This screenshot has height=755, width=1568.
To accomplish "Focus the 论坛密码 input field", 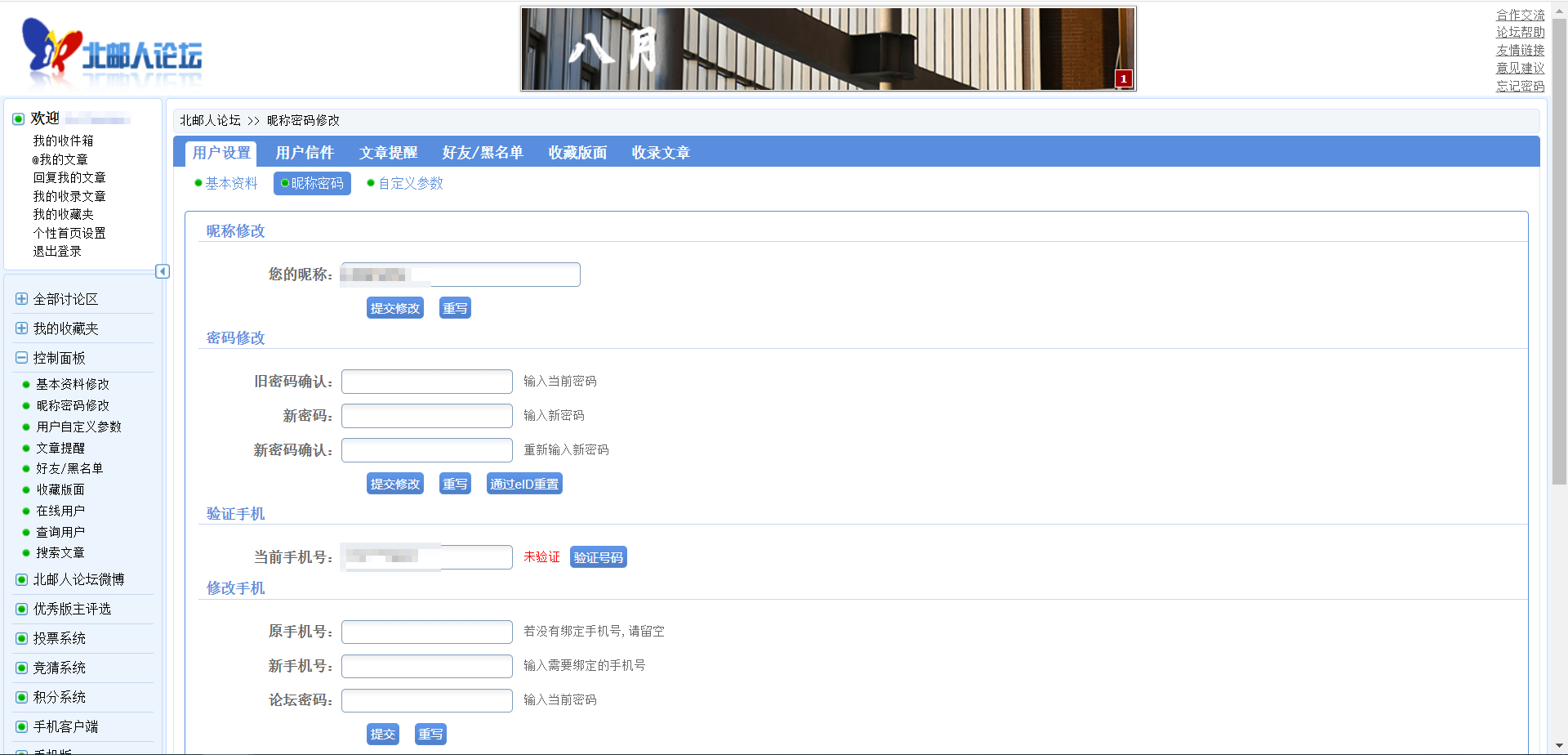I will (427, 700).
